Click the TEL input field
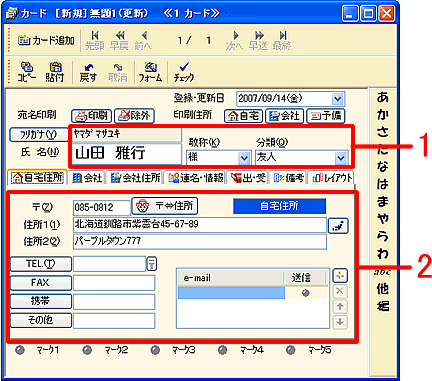Image resolution: width=432 pixels, height=381 pixels. pyautogui.click(x=109, y=264)
